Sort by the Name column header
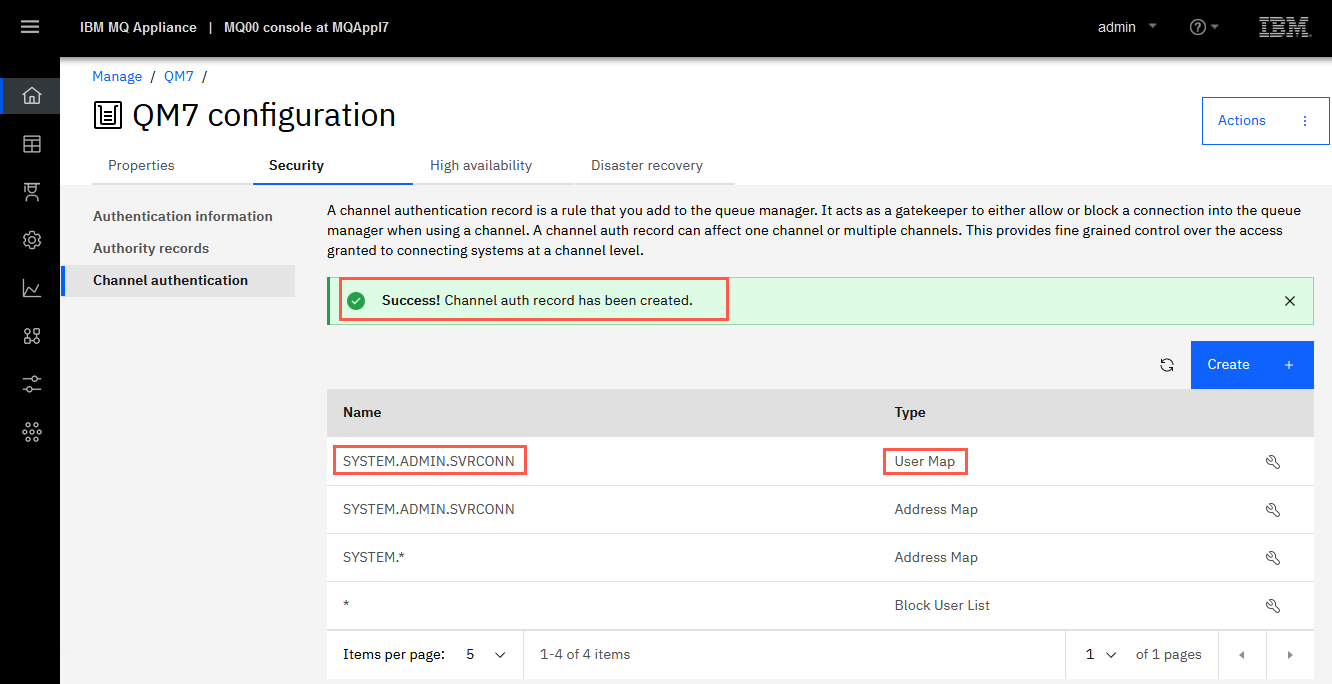The width and height of the screenshot is (1332, 684). [362, 413]
